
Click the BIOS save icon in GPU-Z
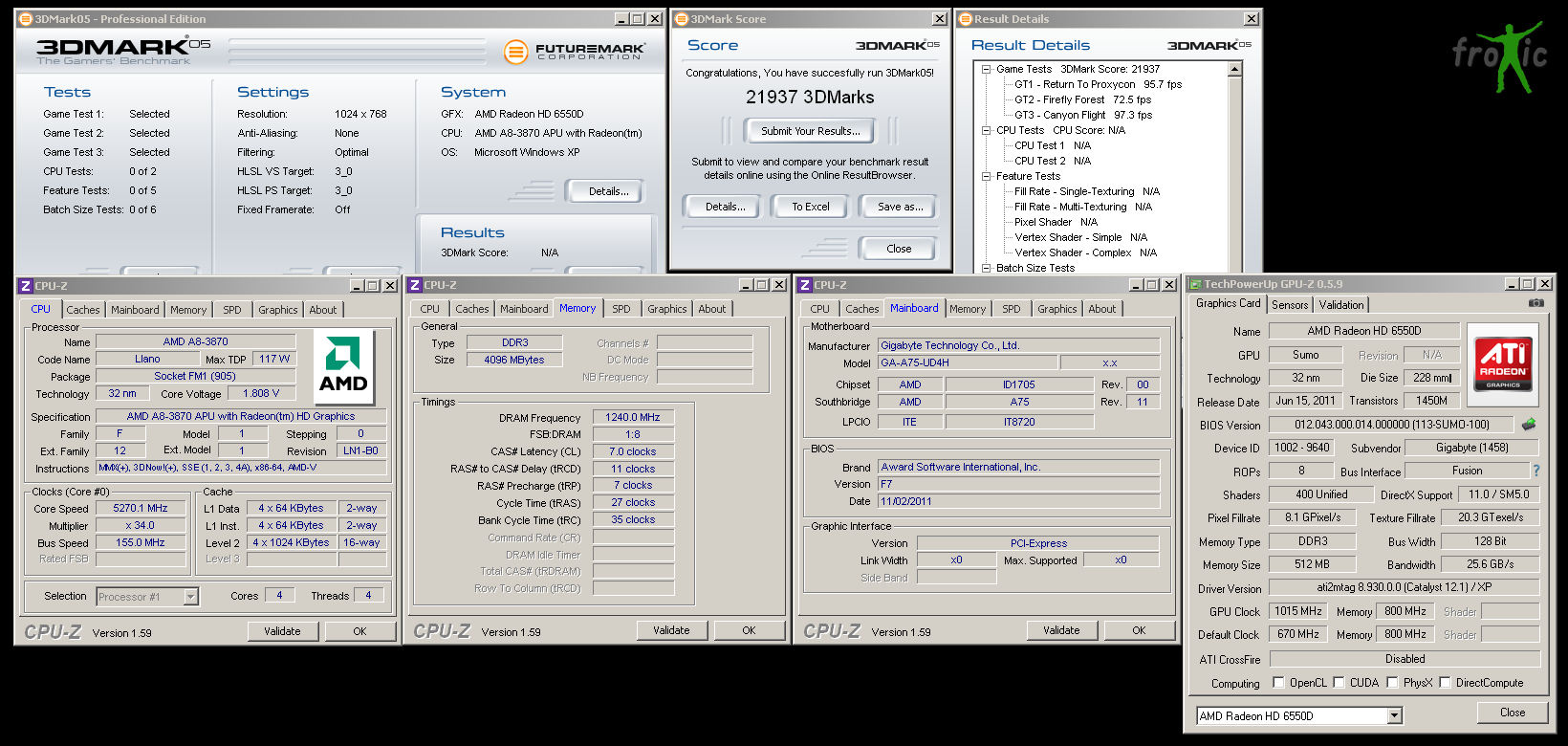[x=1529, y=424]
